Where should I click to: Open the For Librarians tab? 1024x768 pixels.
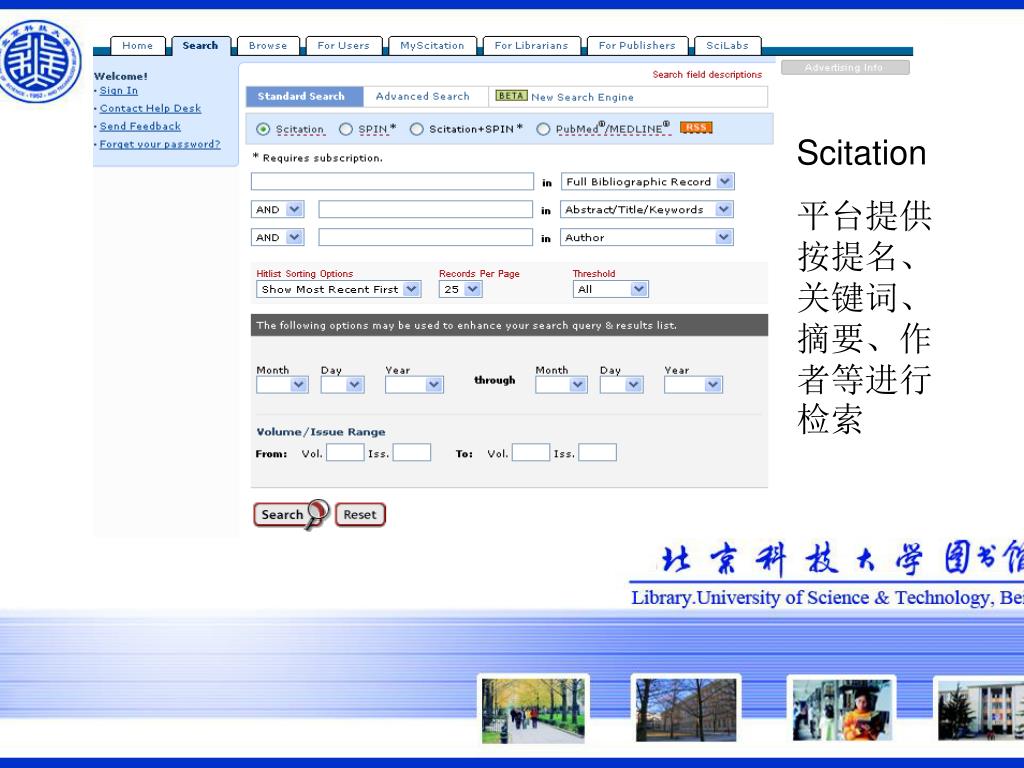[x=532, y=46]
